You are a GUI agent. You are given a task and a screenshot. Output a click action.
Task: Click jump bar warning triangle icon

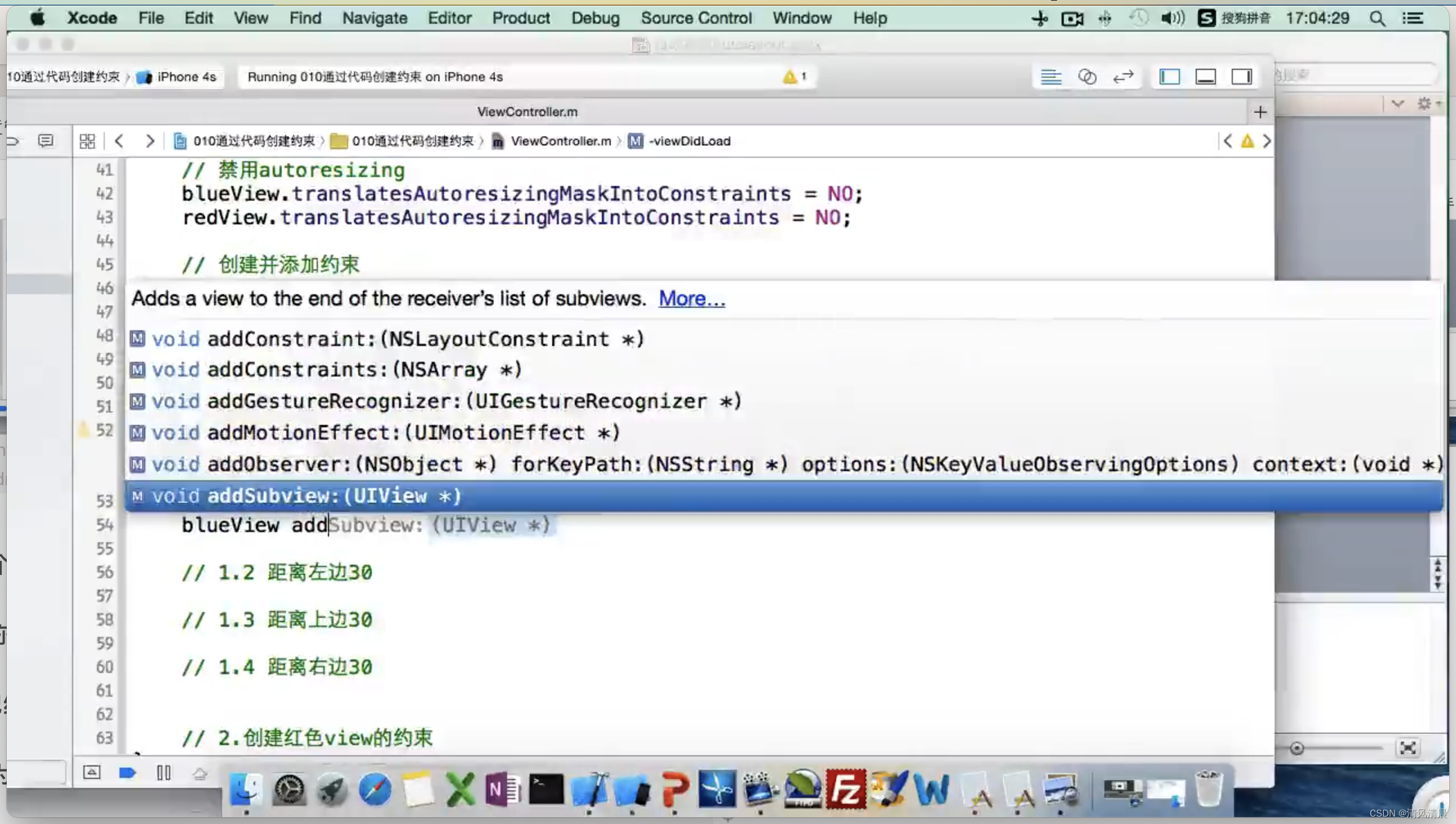point(1248,141)
